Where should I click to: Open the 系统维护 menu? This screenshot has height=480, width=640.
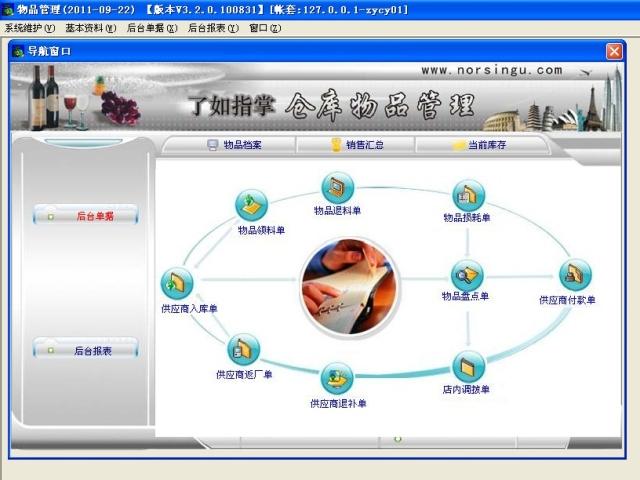click(30, 28)
